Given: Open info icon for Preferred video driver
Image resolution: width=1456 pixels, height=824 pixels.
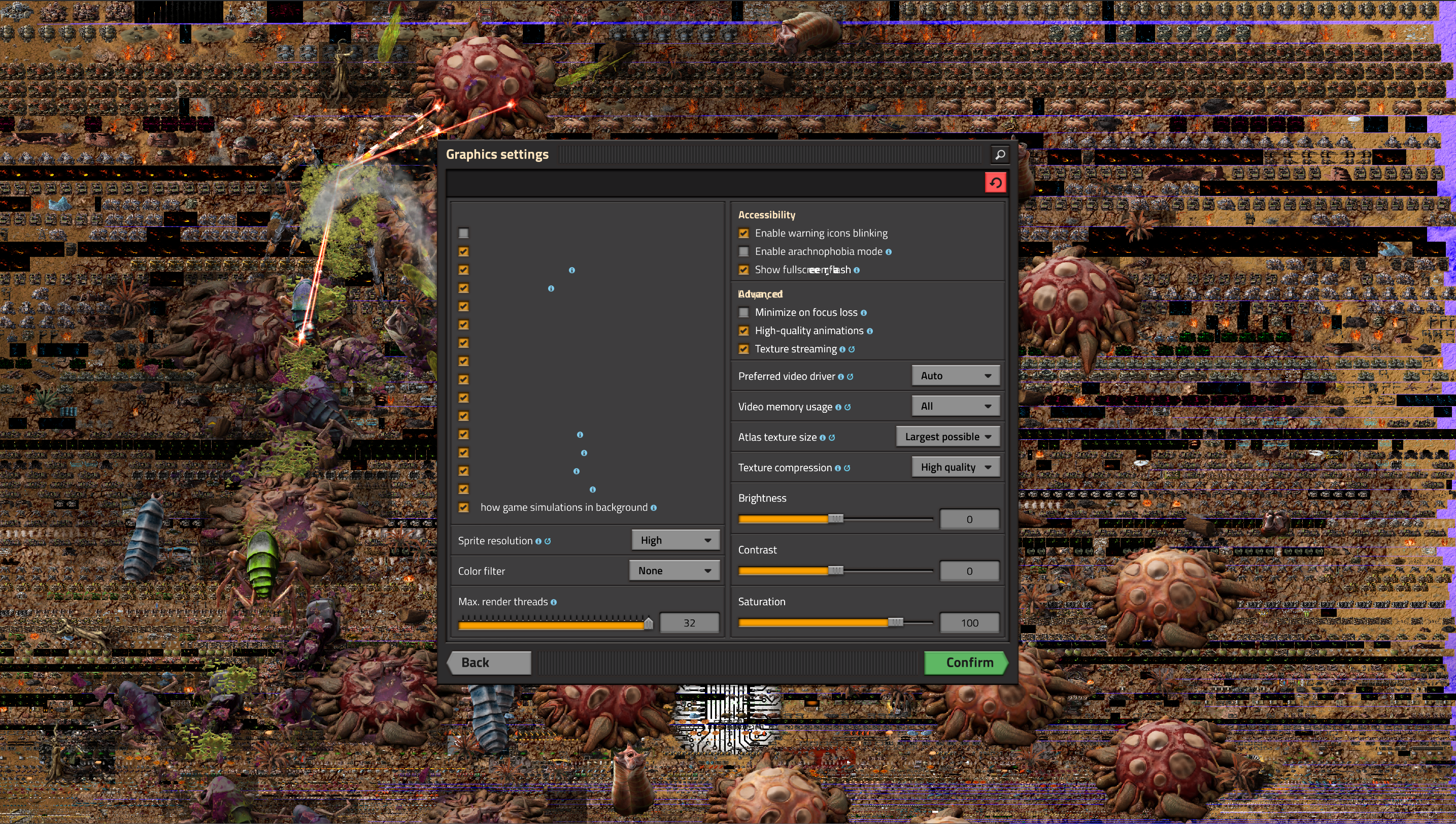Looking at the screenshot, I should [840, 377].
